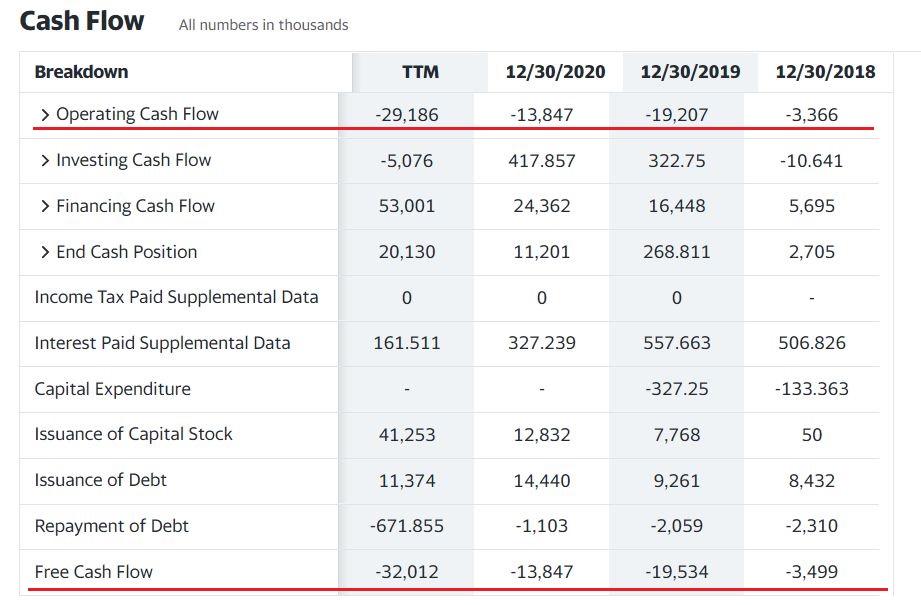Image resolution: width=921 pixels, height=605 pixels.
Task: Select end cash position value 20,130
Action: (x=406, y=252)
